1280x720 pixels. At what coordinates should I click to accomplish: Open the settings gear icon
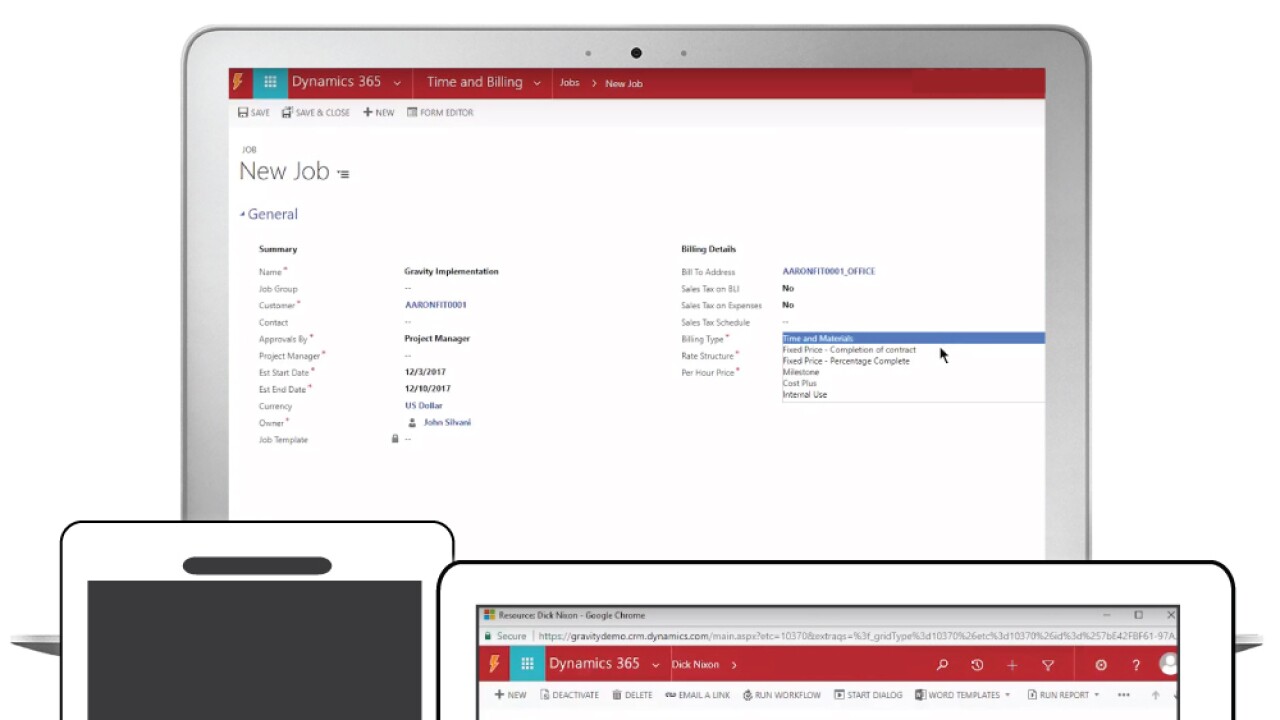point(1101,665)
